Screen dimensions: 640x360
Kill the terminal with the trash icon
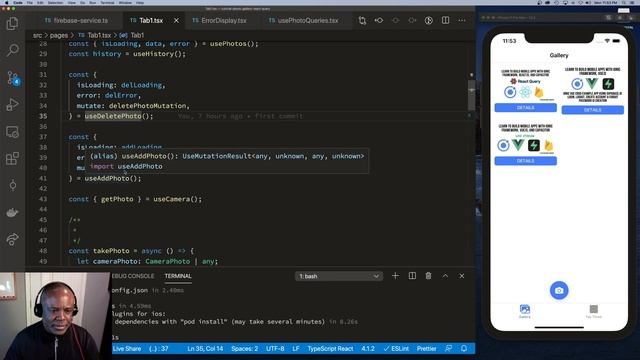(x=428, y=276)
